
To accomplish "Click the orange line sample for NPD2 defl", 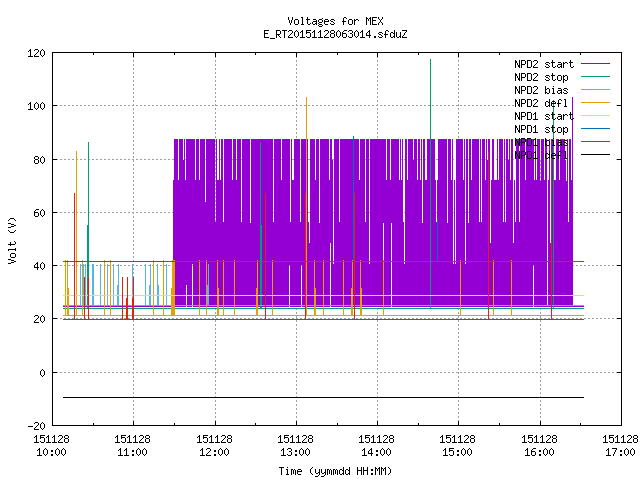I will coord(595,103).
